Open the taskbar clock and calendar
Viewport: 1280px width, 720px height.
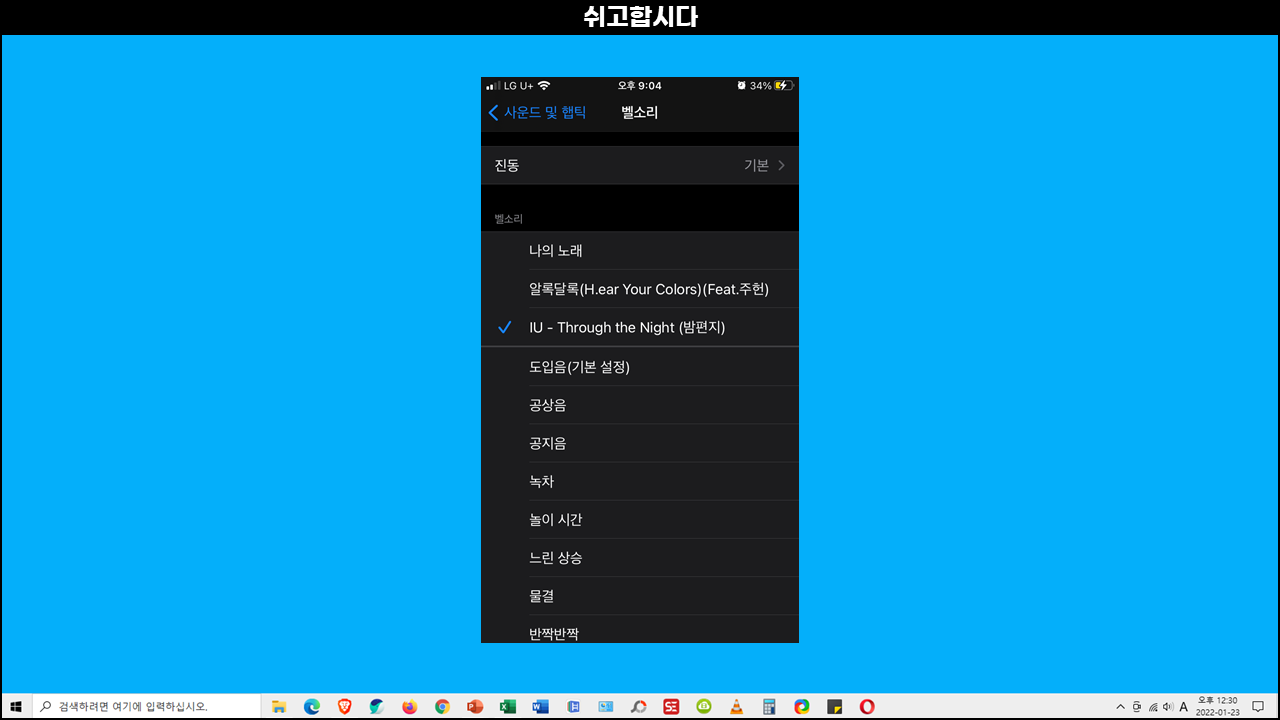(x=1217, y=707)
